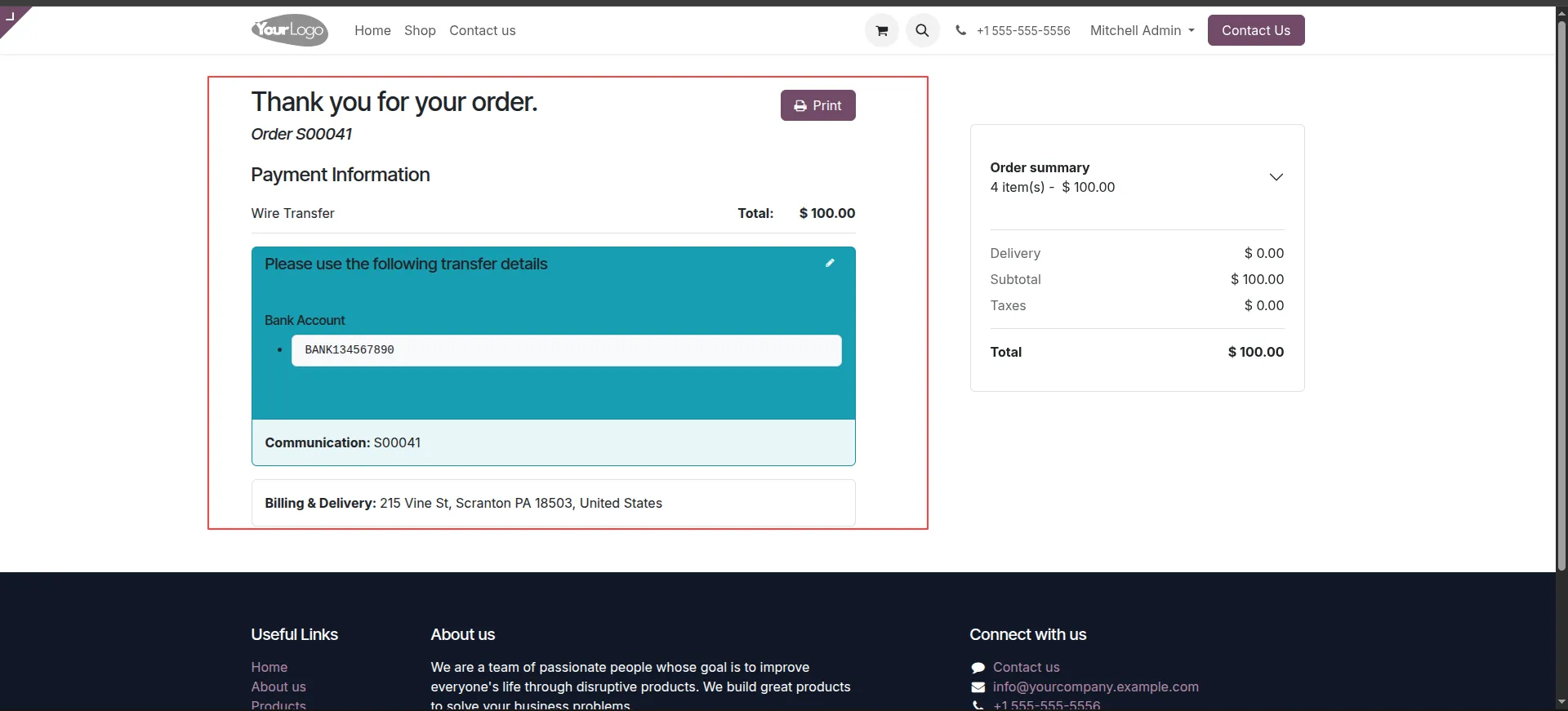Click the purple Contact Us button
The width and height of the screenshot is (1568, 711).
[x=1255, y=30]
